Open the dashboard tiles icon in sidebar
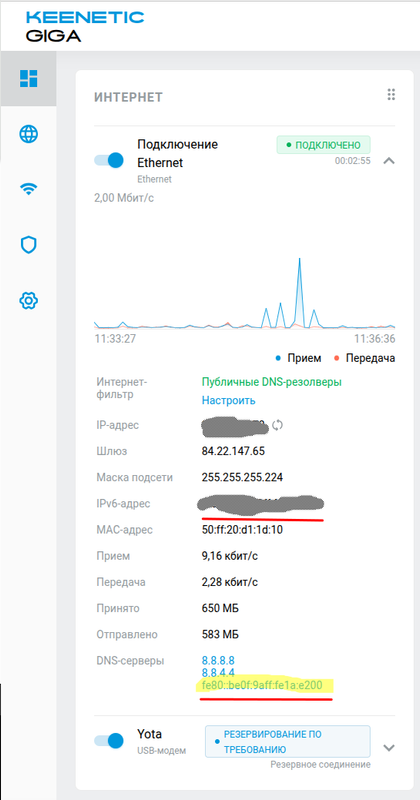420x800 pixels. coord(29,78)
